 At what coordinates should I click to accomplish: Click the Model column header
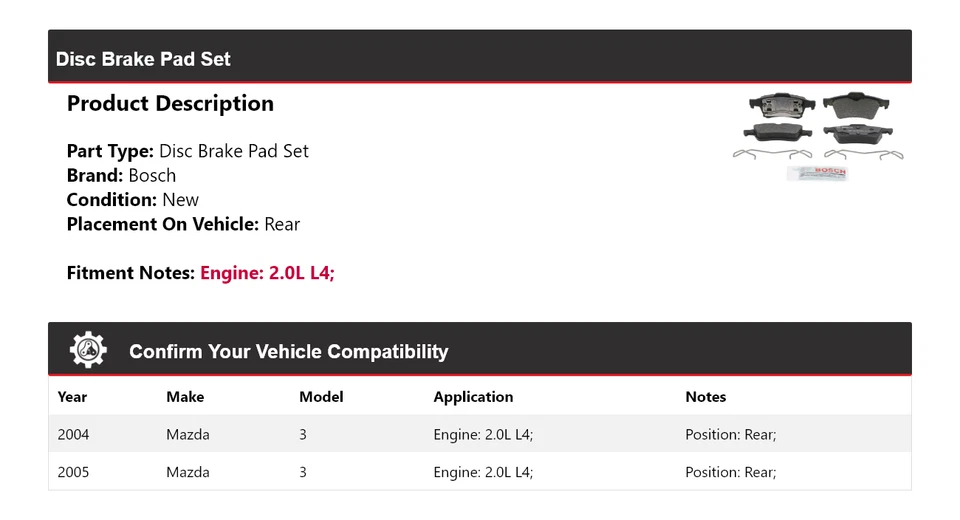(321, 397)
